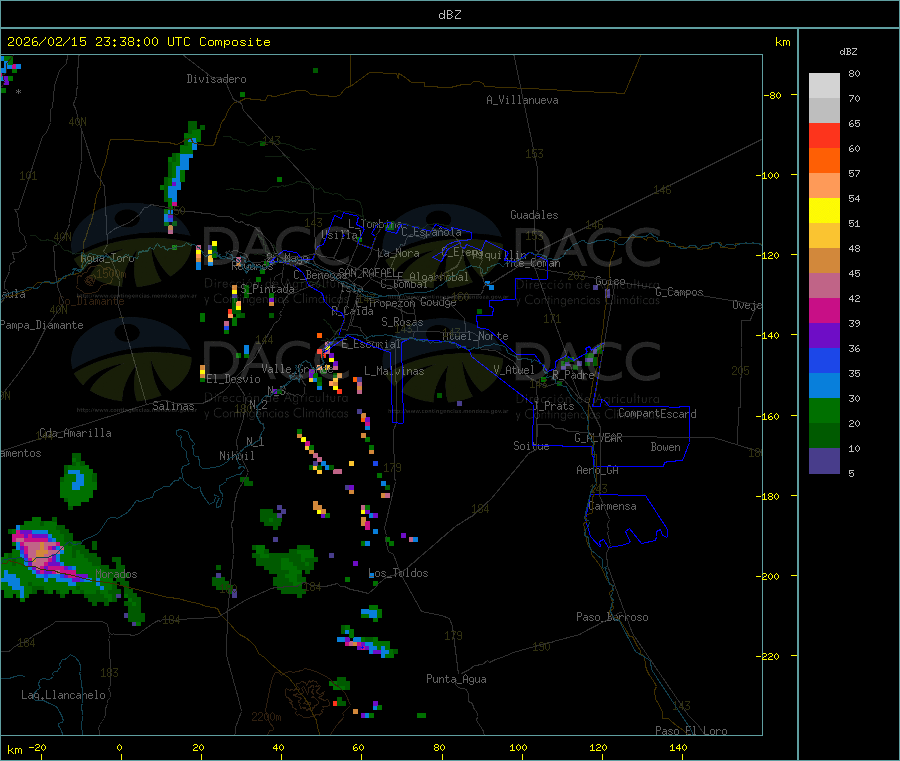Click the dark orange 57-60 dBZ legend swatch
The image size is (900, 761).
tap(824, 161)
